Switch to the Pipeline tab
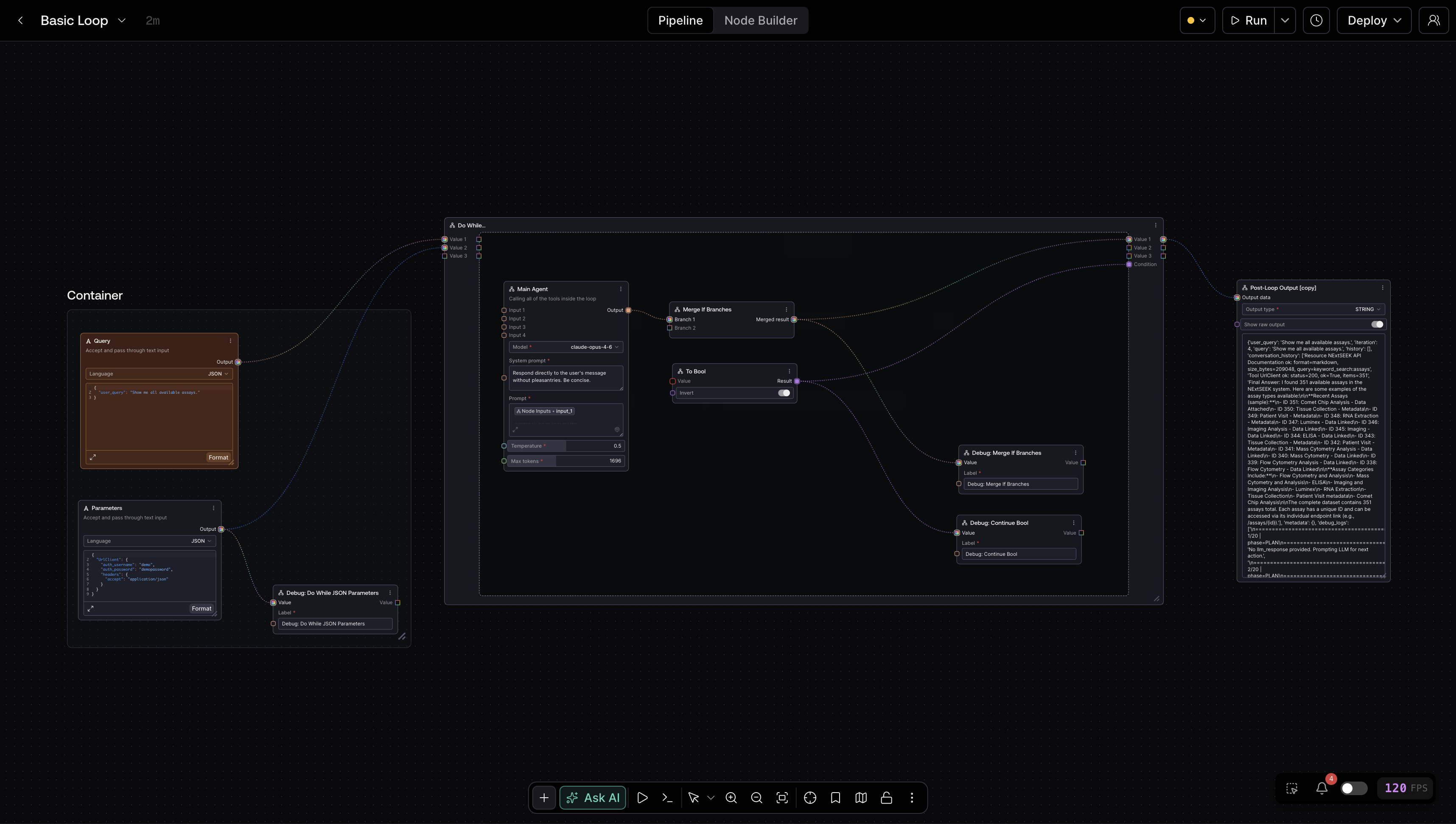 tap(680, 20)
